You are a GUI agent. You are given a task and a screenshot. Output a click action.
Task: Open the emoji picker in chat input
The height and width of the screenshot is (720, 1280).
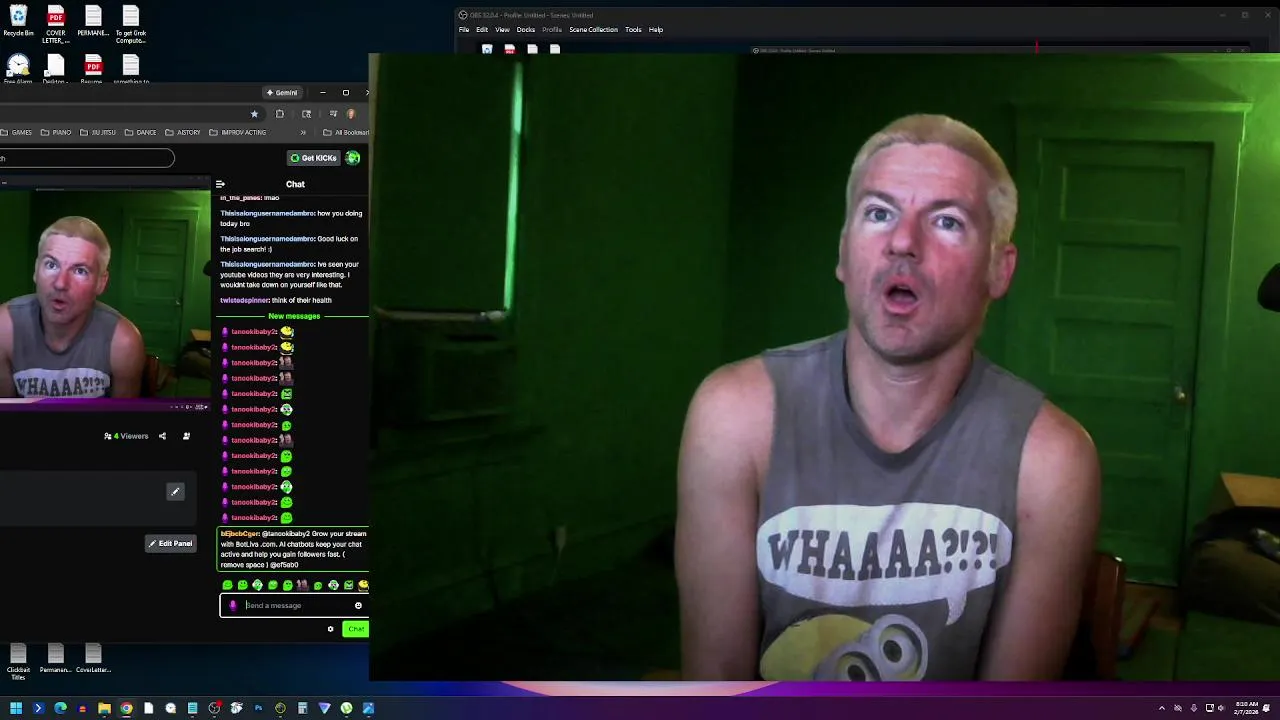pos(358,605)
